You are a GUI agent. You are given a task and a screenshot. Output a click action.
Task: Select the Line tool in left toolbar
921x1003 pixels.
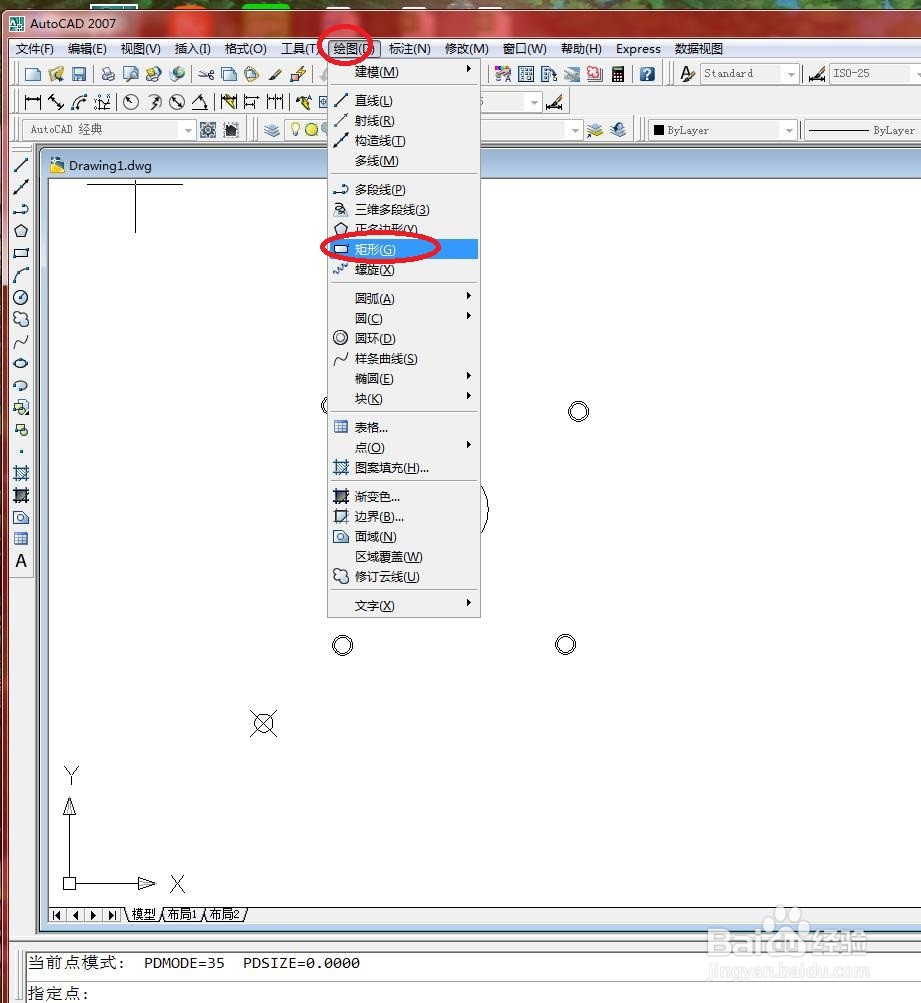point(21,164)
